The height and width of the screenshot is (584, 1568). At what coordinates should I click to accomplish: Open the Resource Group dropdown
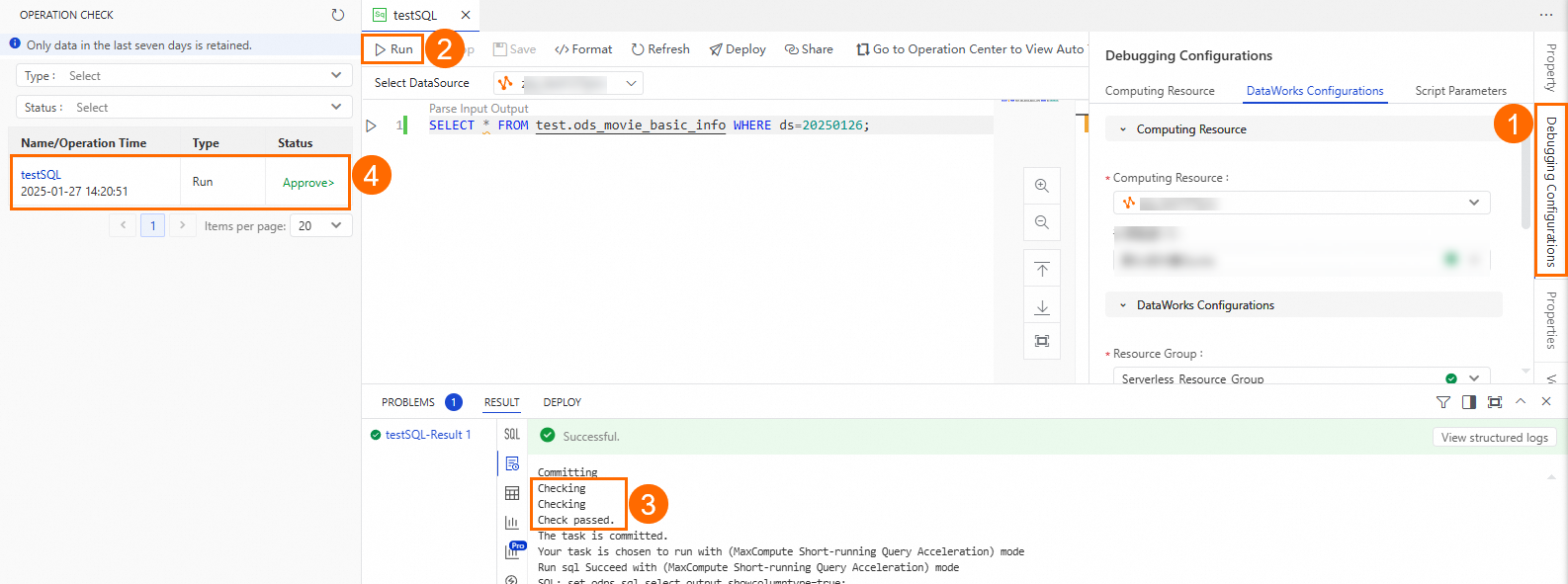click(1301, 378)
